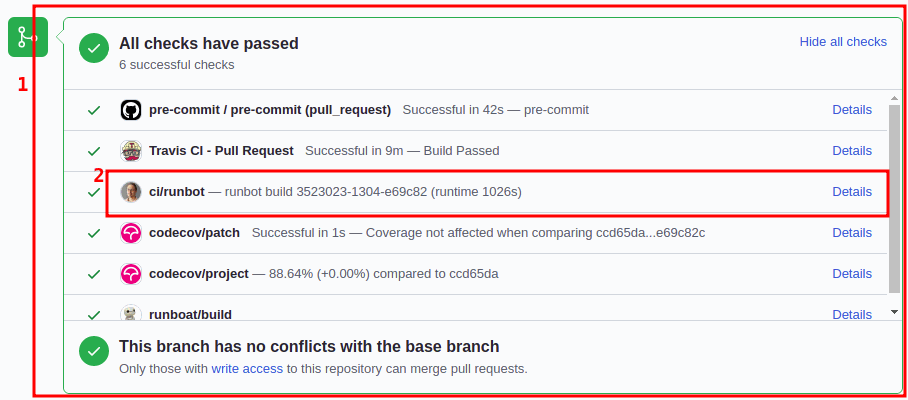This screenshot has width=908, height=400.
Task: Click the GitHub logo beside pre-commit check
Action: [x=130, y=110]
